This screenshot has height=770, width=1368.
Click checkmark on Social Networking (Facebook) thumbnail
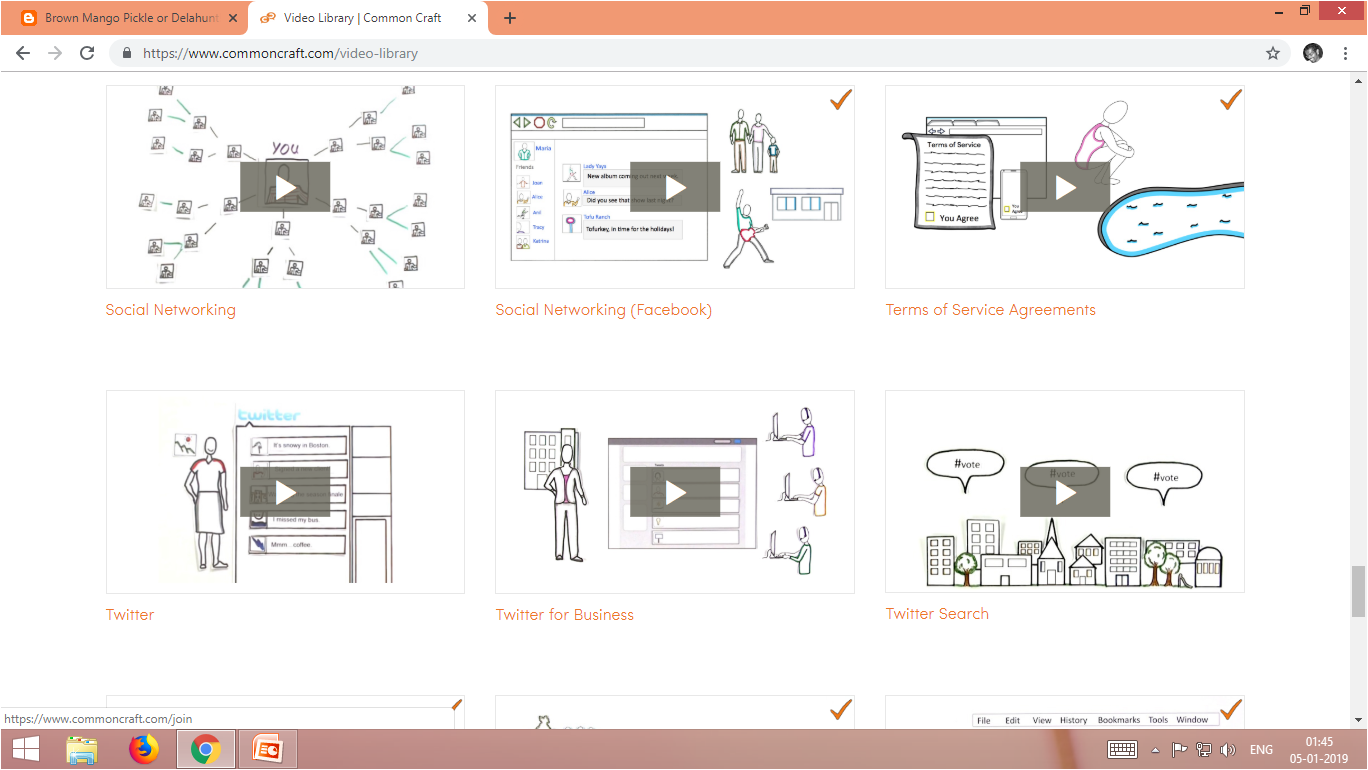pyautogui.click(x=841, y=99)
